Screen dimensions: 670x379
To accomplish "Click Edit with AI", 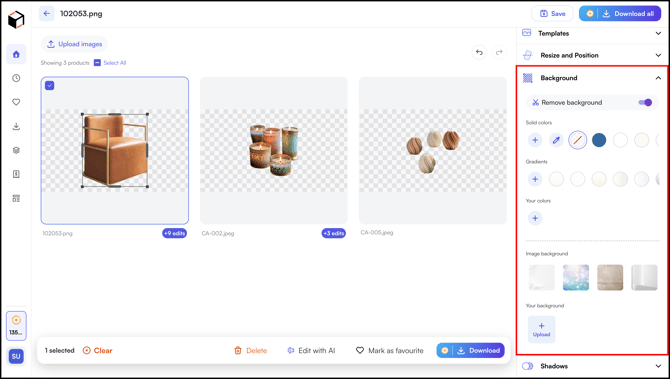I will point(311,350).
